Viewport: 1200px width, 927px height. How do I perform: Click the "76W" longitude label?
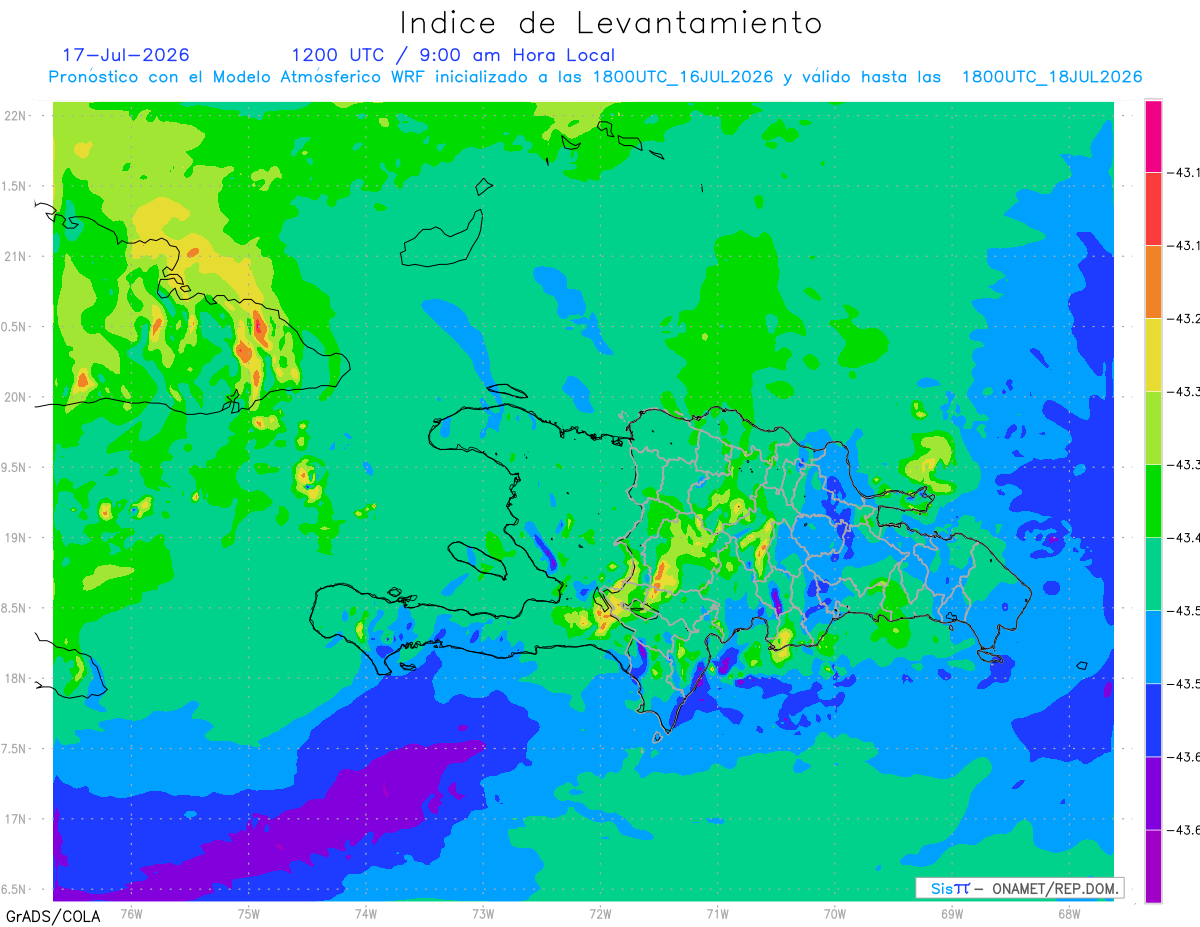(x=131, y=913)
